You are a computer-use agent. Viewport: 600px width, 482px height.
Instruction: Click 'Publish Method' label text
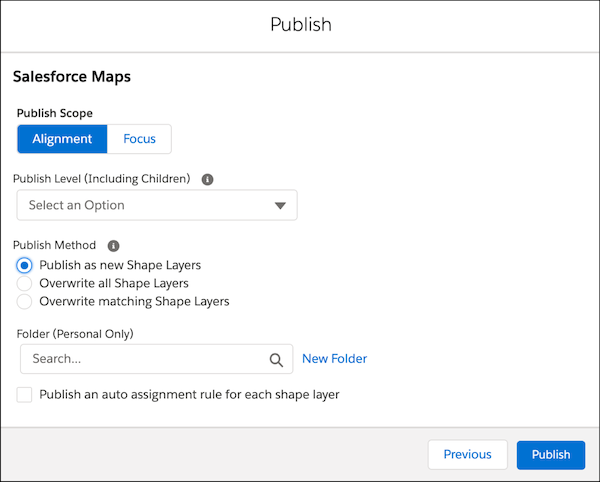54,245
